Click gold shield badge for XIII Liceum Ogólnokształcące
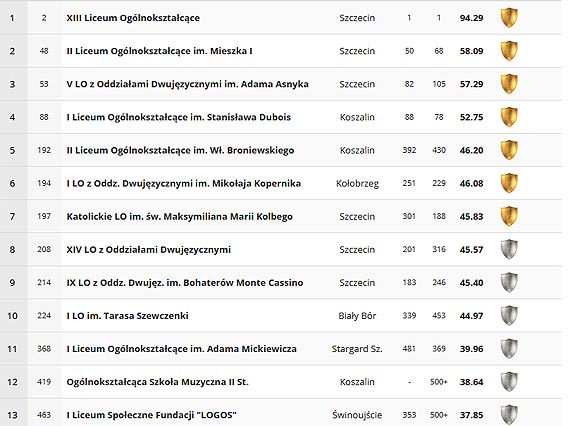This screenshot has width=570, height=426. pos(509,17)
